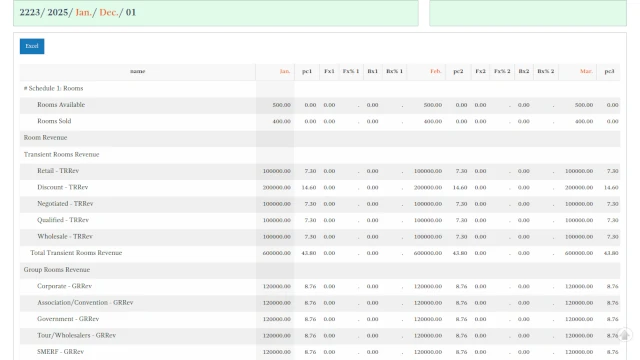Select the Transient Rooms Revenue group row
640x360 pixels.
click(320, 155)
